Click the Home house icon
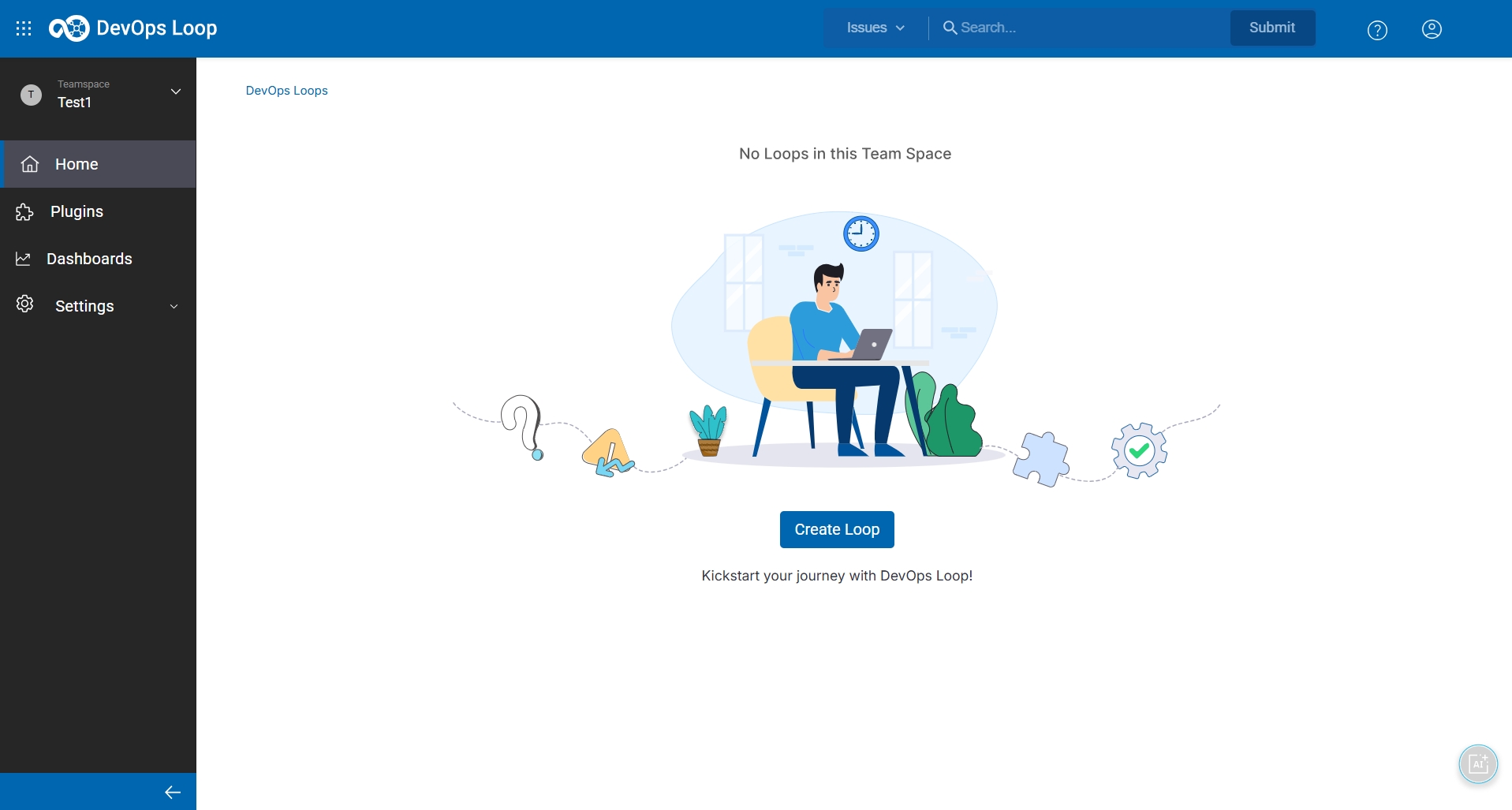1512x810 pixels. pos(30,164)
